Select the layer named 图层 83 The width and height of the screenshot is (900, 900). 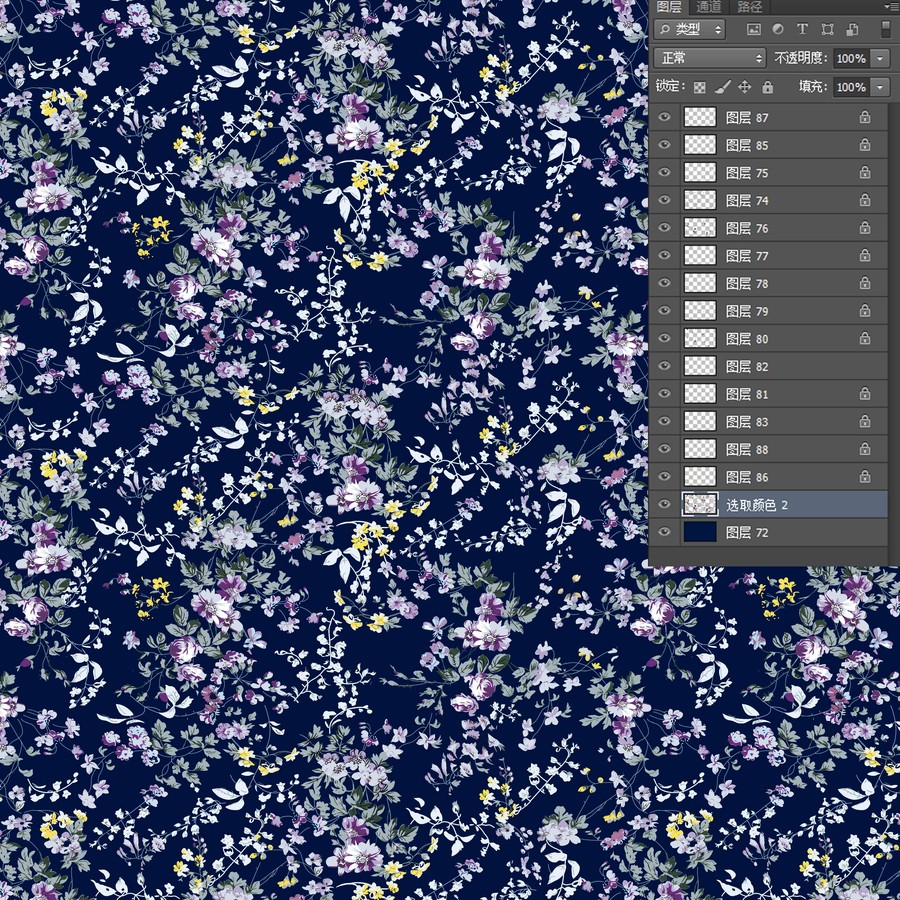768,421
